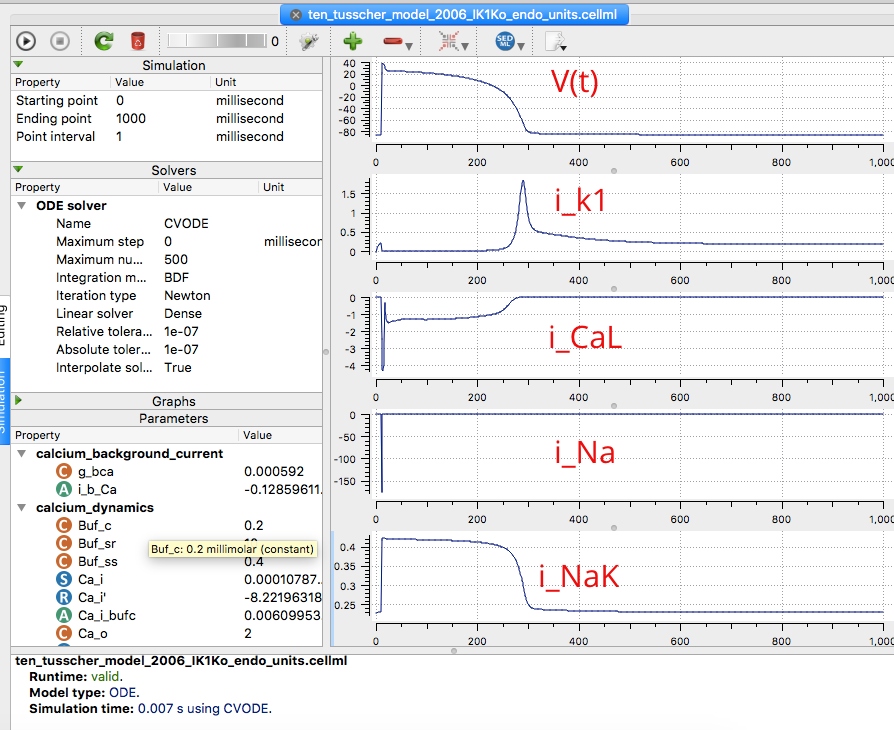
Task: Open the graph panel options dropdown arrow
Action: pyautogui.click(x=465, y=47)
